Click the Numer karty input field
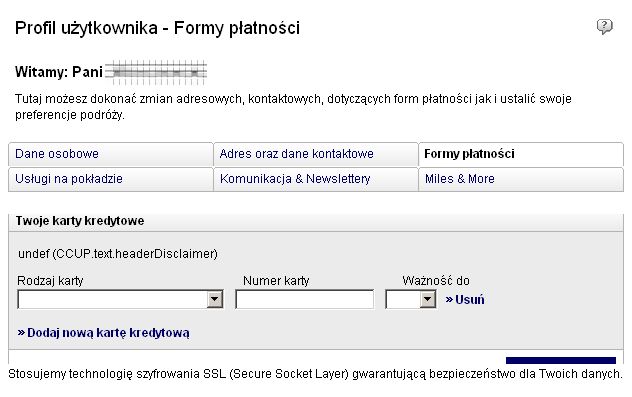Image resolution: width=632 pixels, height=397 pixels. [x=305, y=299]
